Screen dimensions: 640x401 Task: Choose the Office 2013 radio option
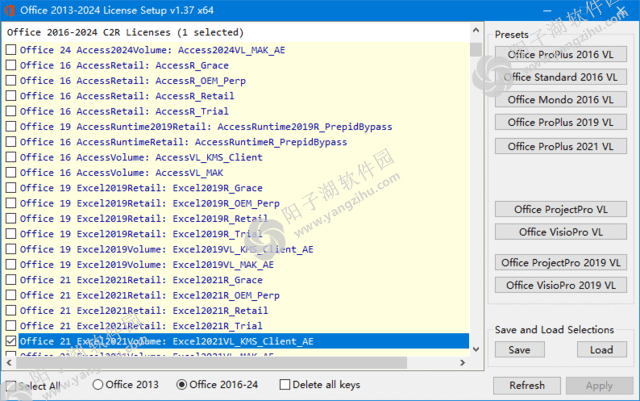pyautogui.click(x=98, y=385)
